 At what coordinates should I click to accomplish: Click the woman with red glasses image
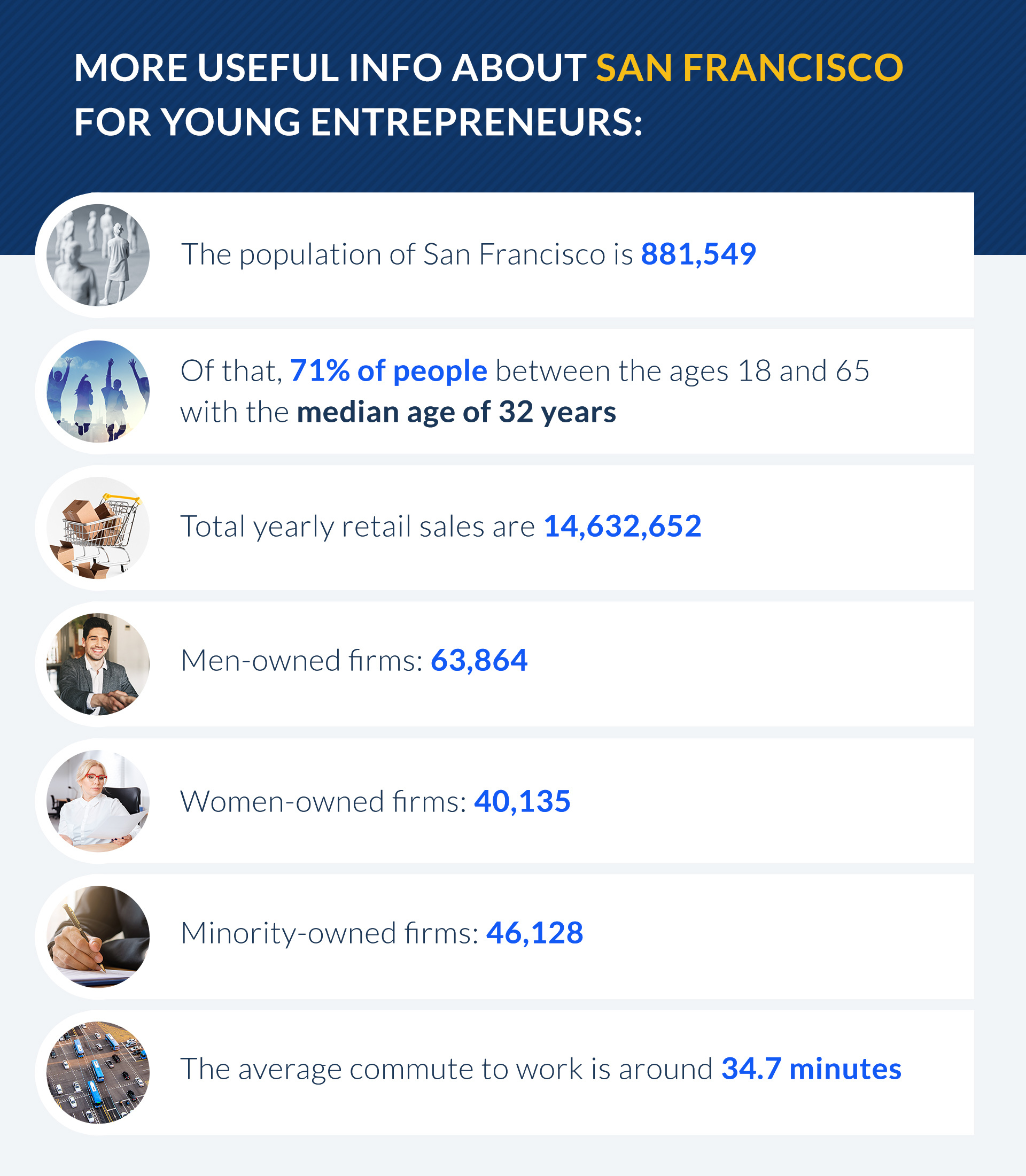98,801
